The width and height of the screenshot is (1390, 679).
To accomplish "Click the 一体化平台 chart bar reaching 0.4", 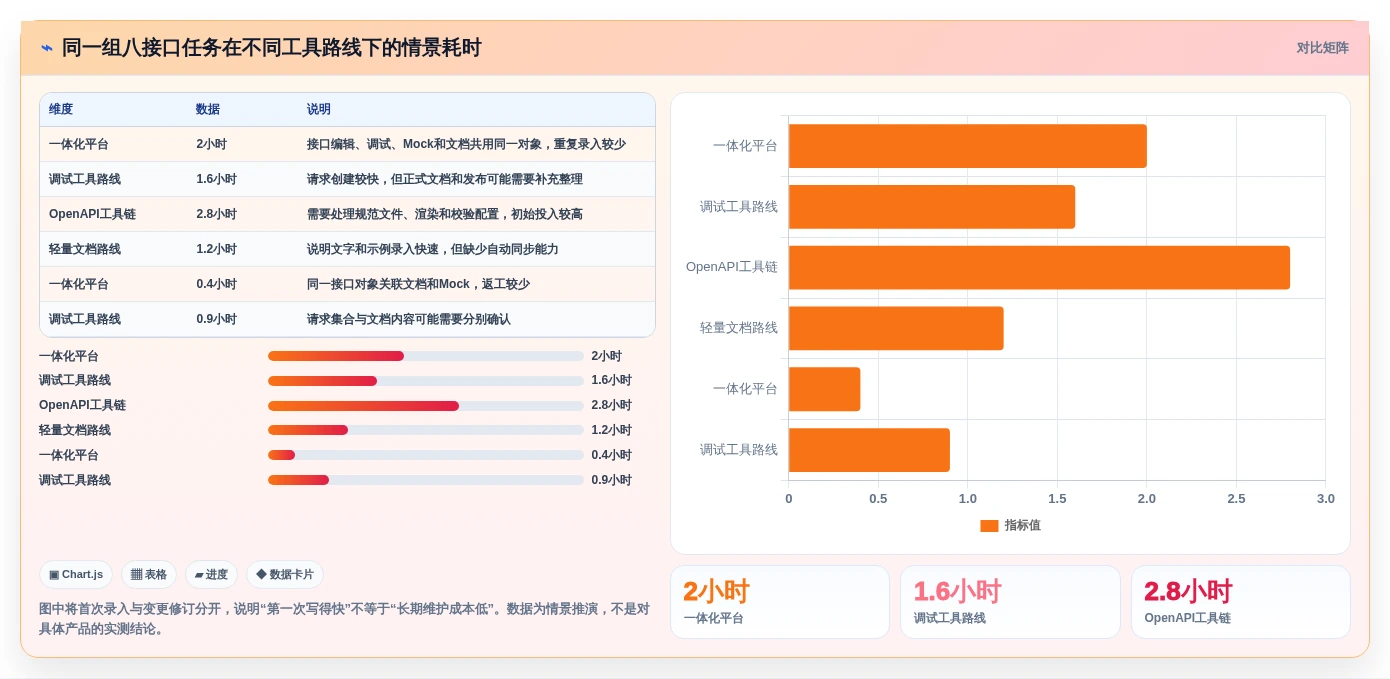I will tap(825, 389).
